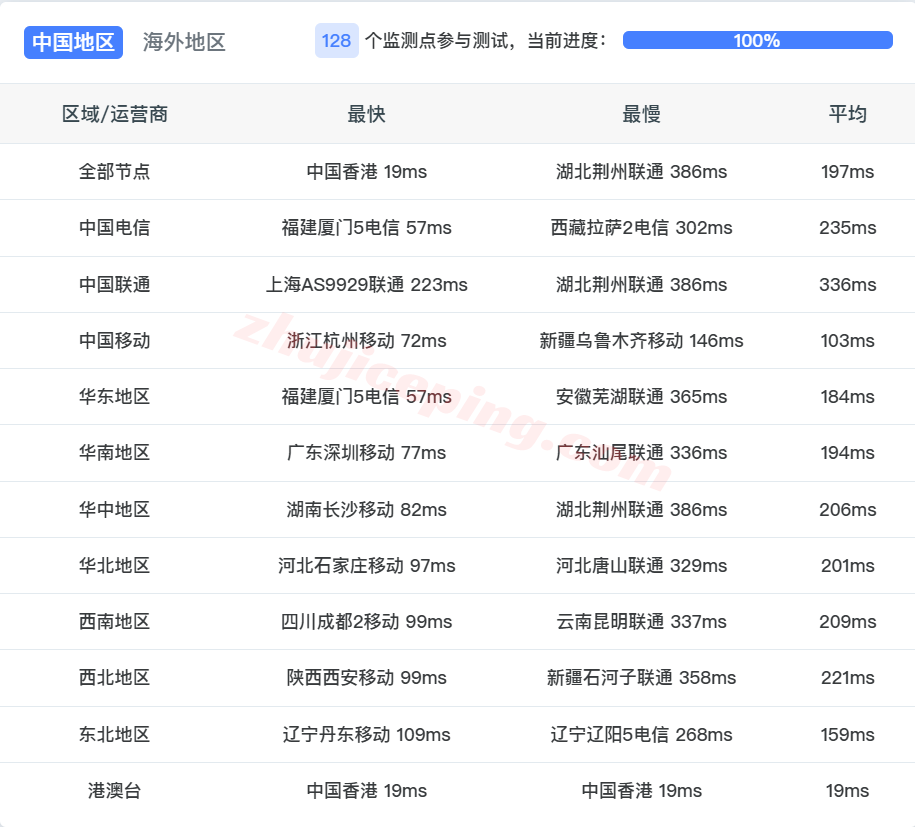Click the 华东地区 row label
Screen dimensions: 915x827
point(114,397)
